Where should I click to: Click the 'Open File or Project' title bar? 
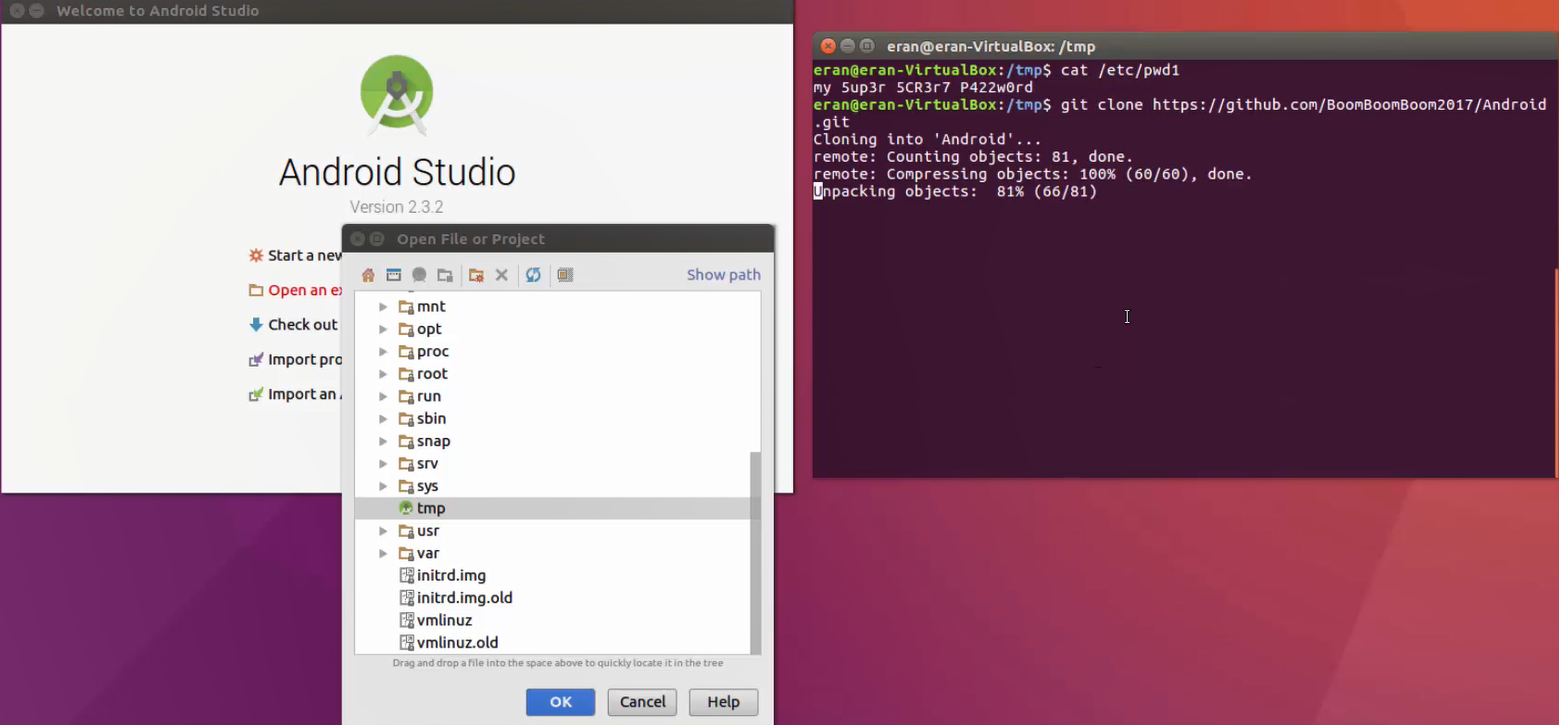[x=558, y=239]
